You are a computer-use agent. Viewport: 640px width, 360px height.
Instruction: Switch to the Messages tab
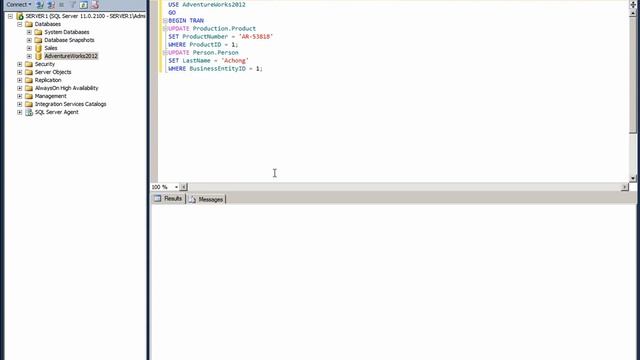[x=207, y=200]
